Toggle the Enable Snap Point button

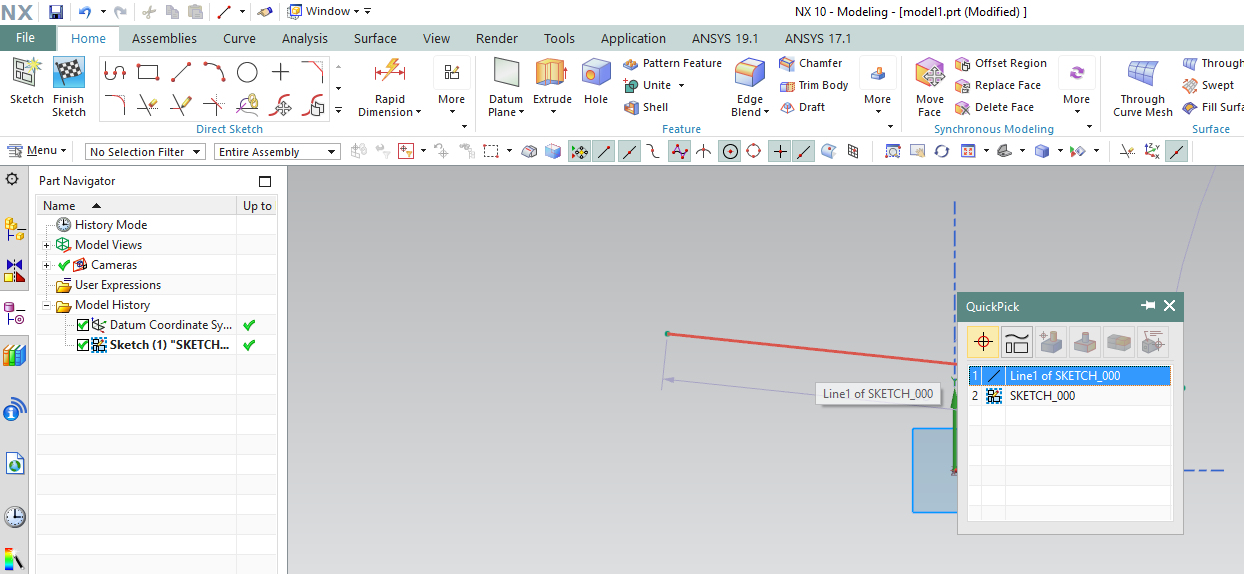(579, 151)
